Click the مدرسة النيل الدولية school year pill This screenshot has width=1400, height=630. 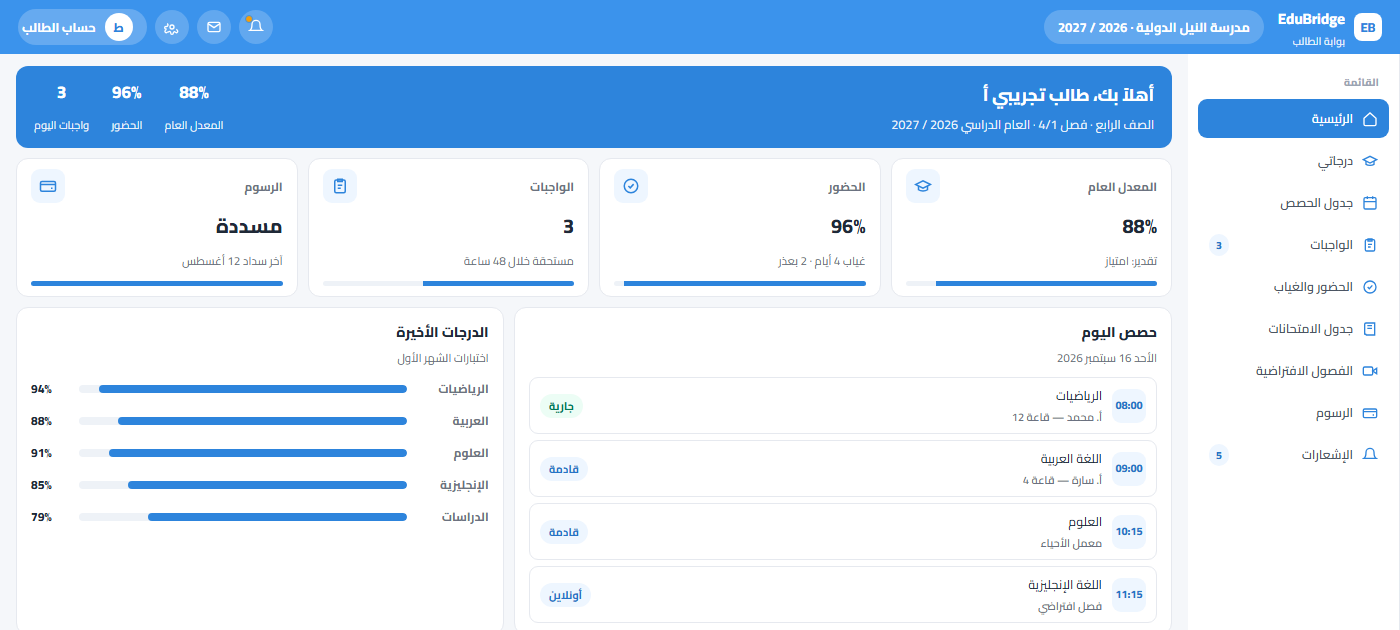click(1153, 27)
